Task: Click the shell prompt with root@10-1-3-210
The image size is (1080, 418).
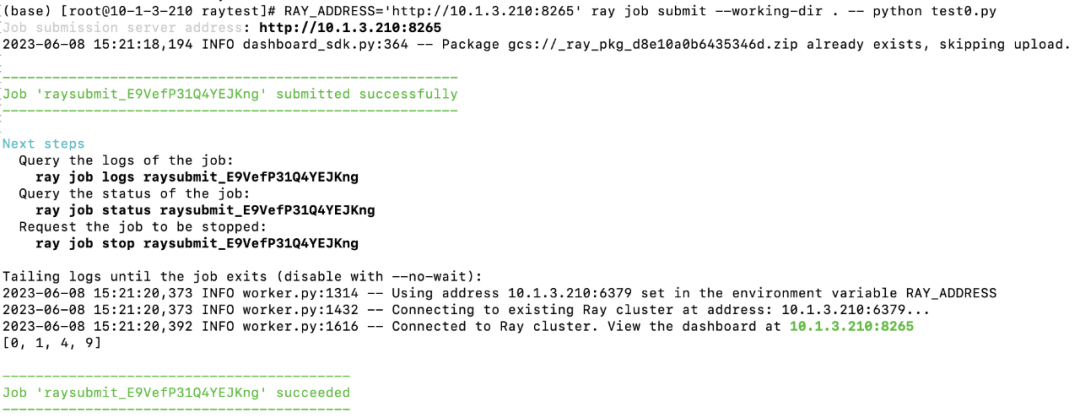Action: pyautogui.click(x=138, y=12)
